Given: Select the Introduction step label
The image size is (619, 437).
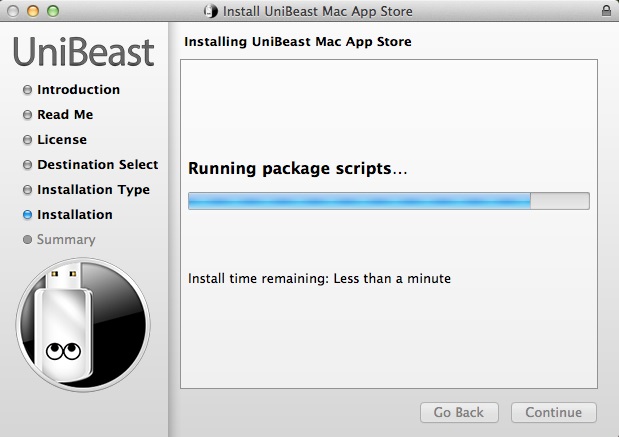Looking at the screenshot, I should coord(79,90).
